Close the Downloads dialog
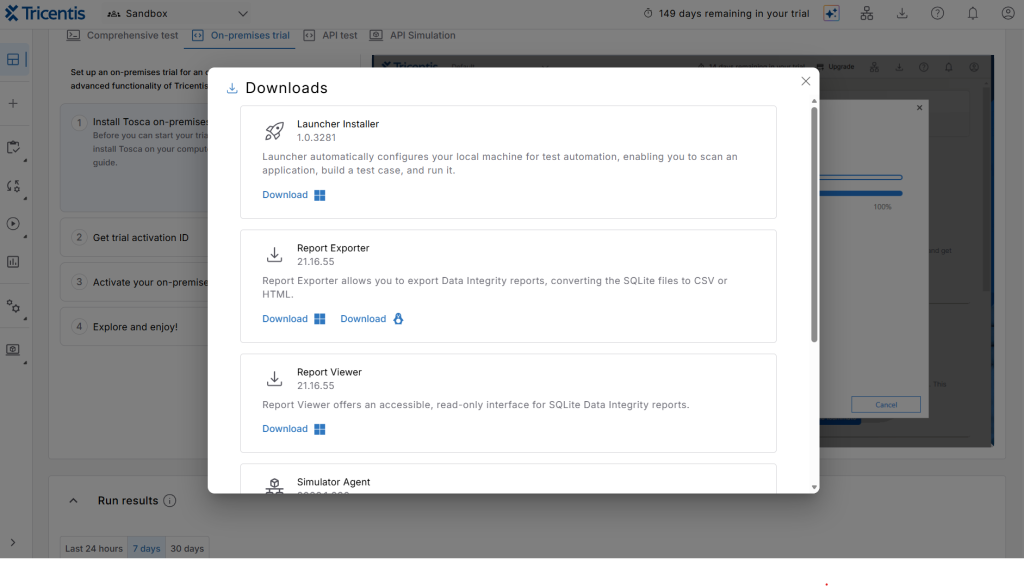Screen dimensions: 1024x586 tap(805, 81)
